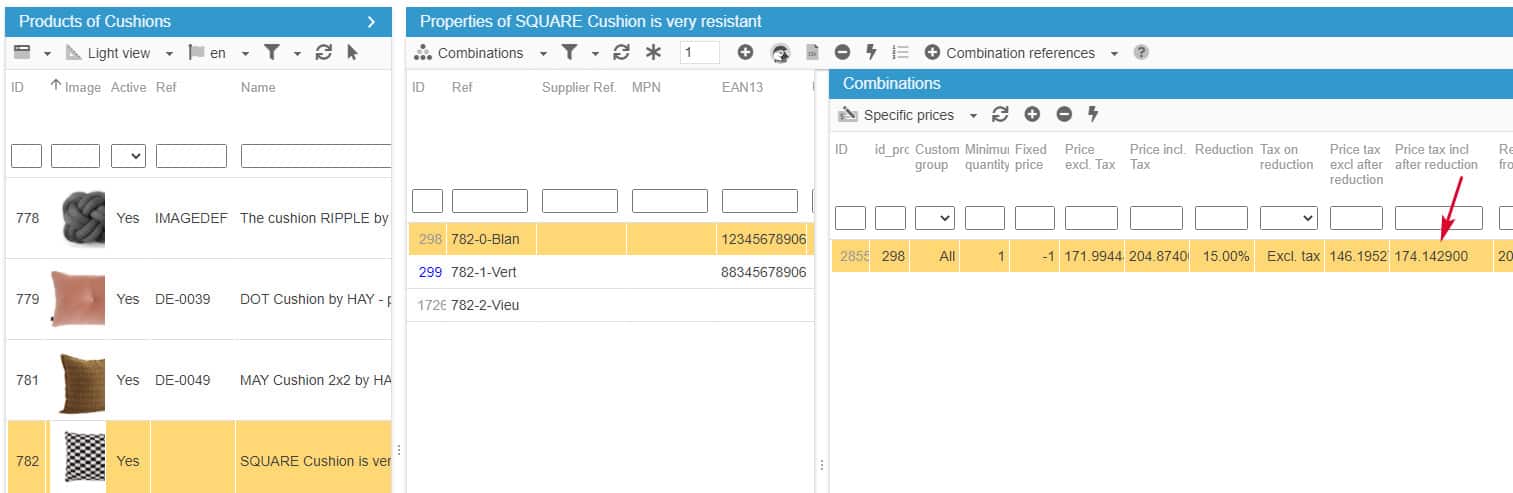Refresh the Products of Cushions grid
Screen dimensions: 1513x493
[x=323, y=53]
